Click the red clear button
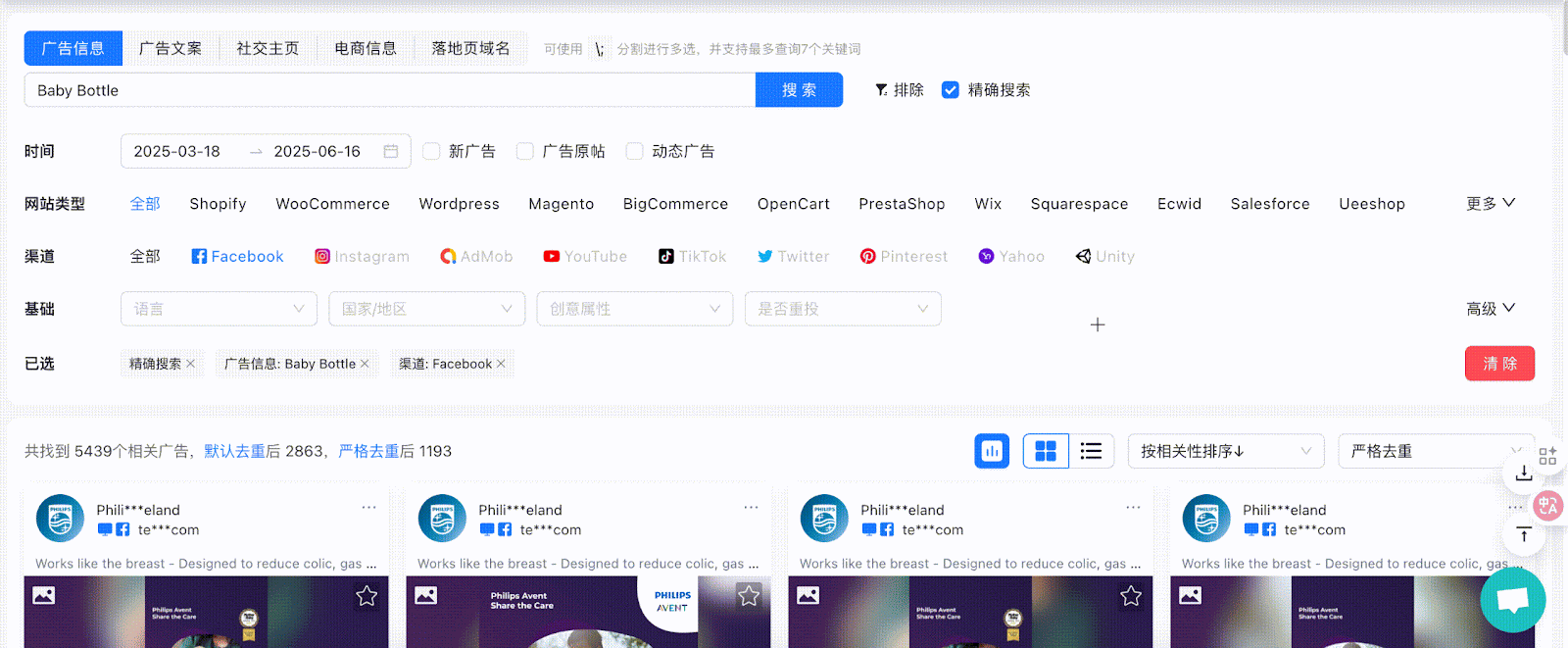The height and width of the screenshot is (648, 1568). pos(1499,364)
